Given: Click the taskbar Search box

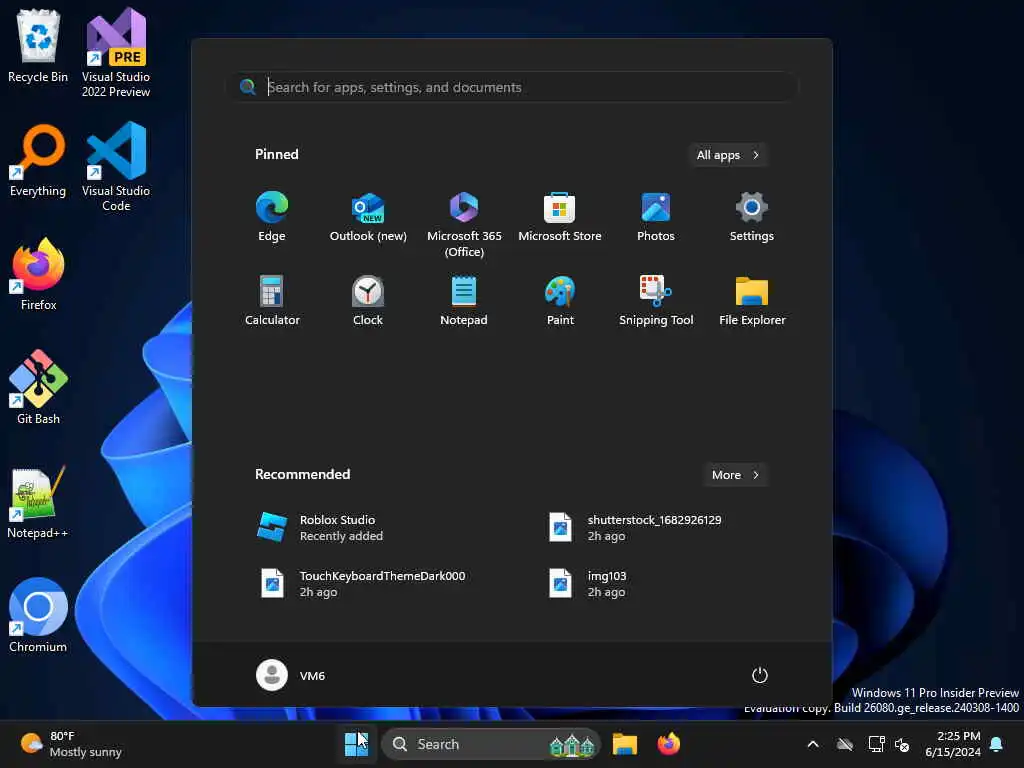Looking at the screenshot, I should (x=490, y=744).
